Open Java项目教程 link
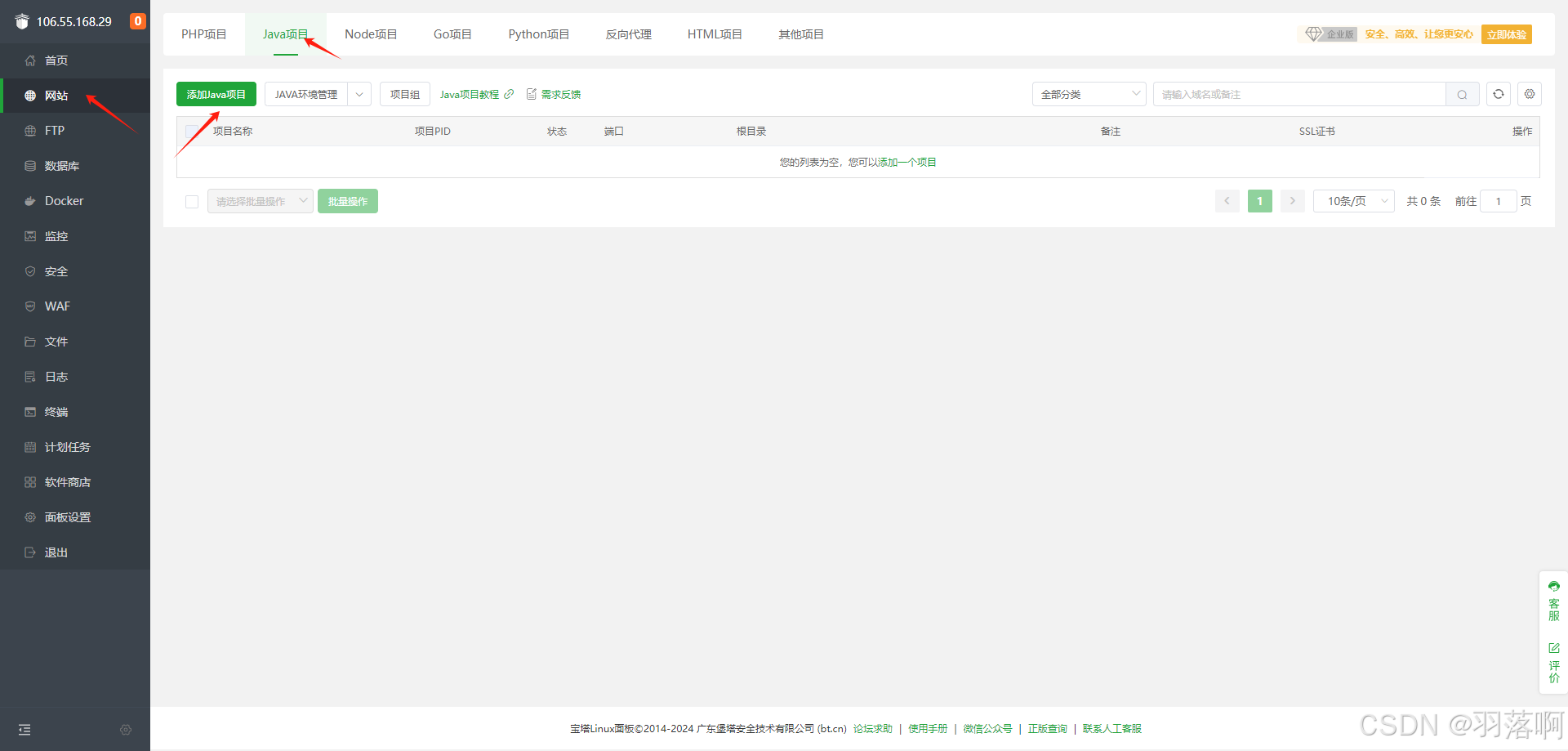 pos(470,94)
